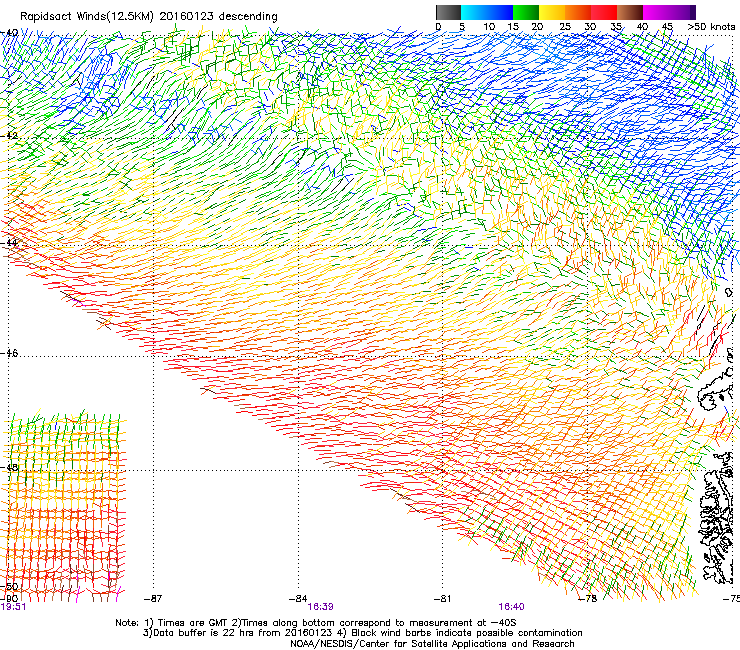Click the blue 10-15 knots legend swatch
The width and height of the screenshot is (740, 650).
pos(500,12)
